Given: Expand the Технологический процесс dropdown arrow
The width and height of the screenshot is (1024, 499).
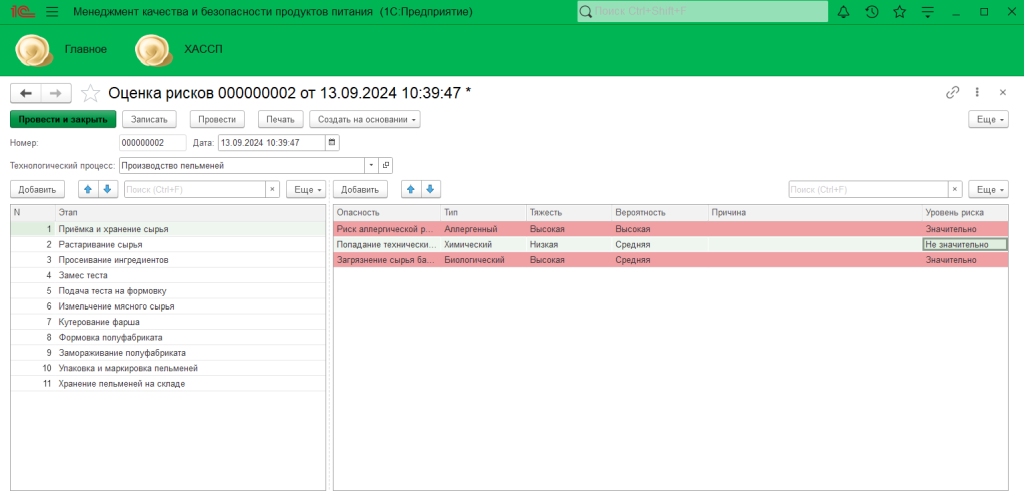Looking at the screenshot, I should [371, 165].
